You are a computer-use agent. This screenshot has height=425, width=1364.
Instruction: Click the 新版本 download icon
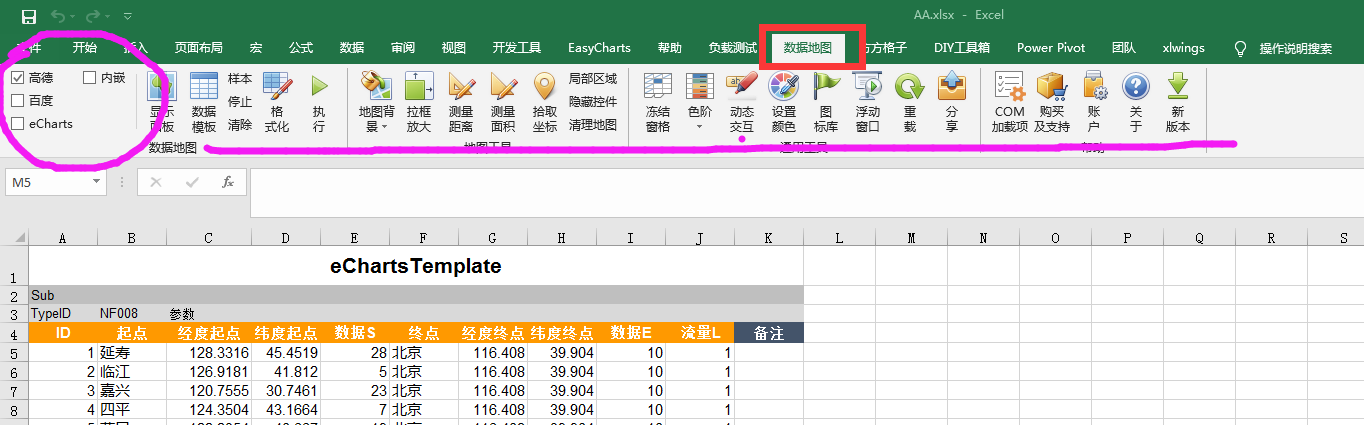[1178, 102]
